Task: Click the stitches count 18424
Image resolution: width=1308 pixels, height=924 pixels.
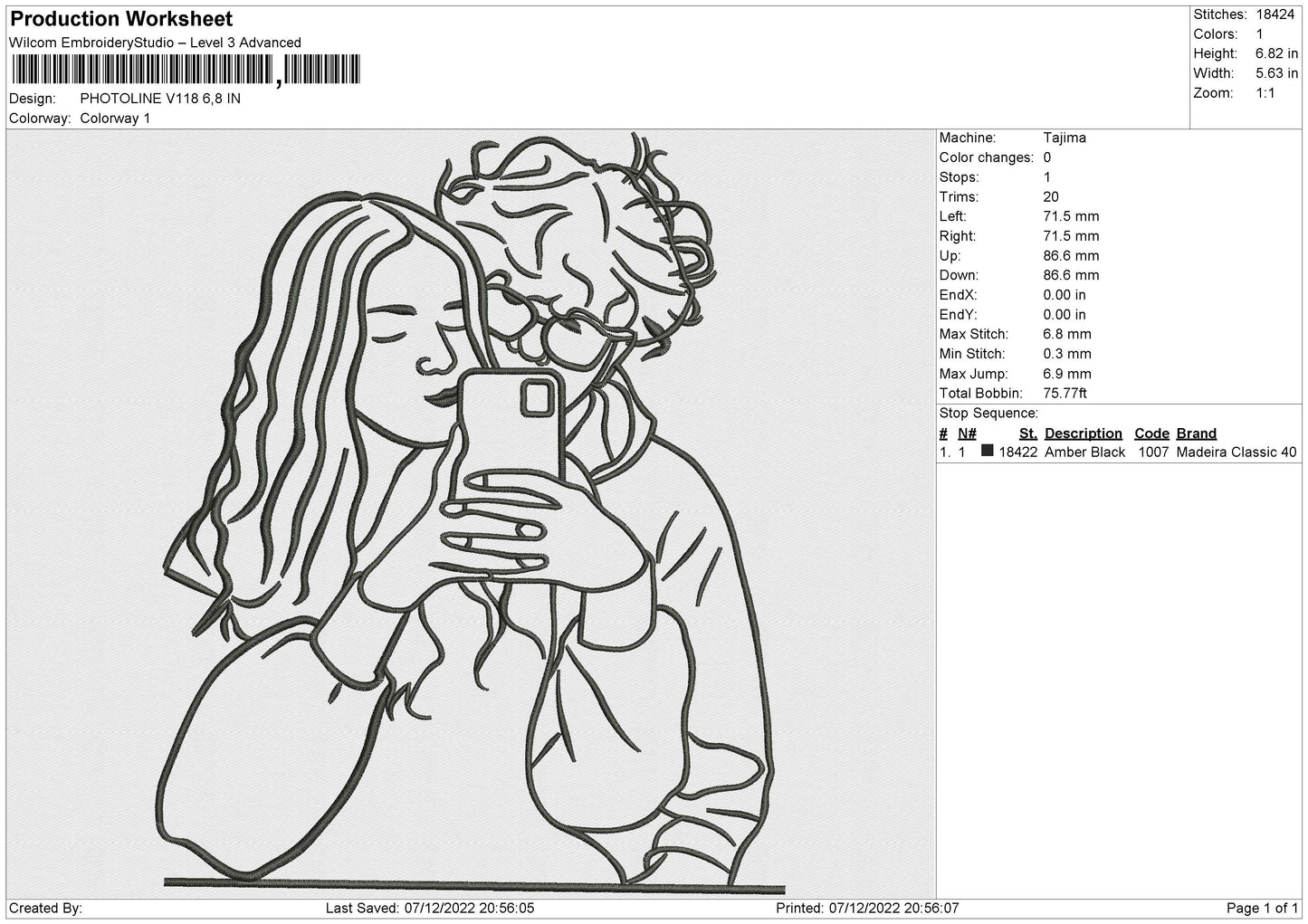Action: pyautogui.click(x=1275, y=14)
